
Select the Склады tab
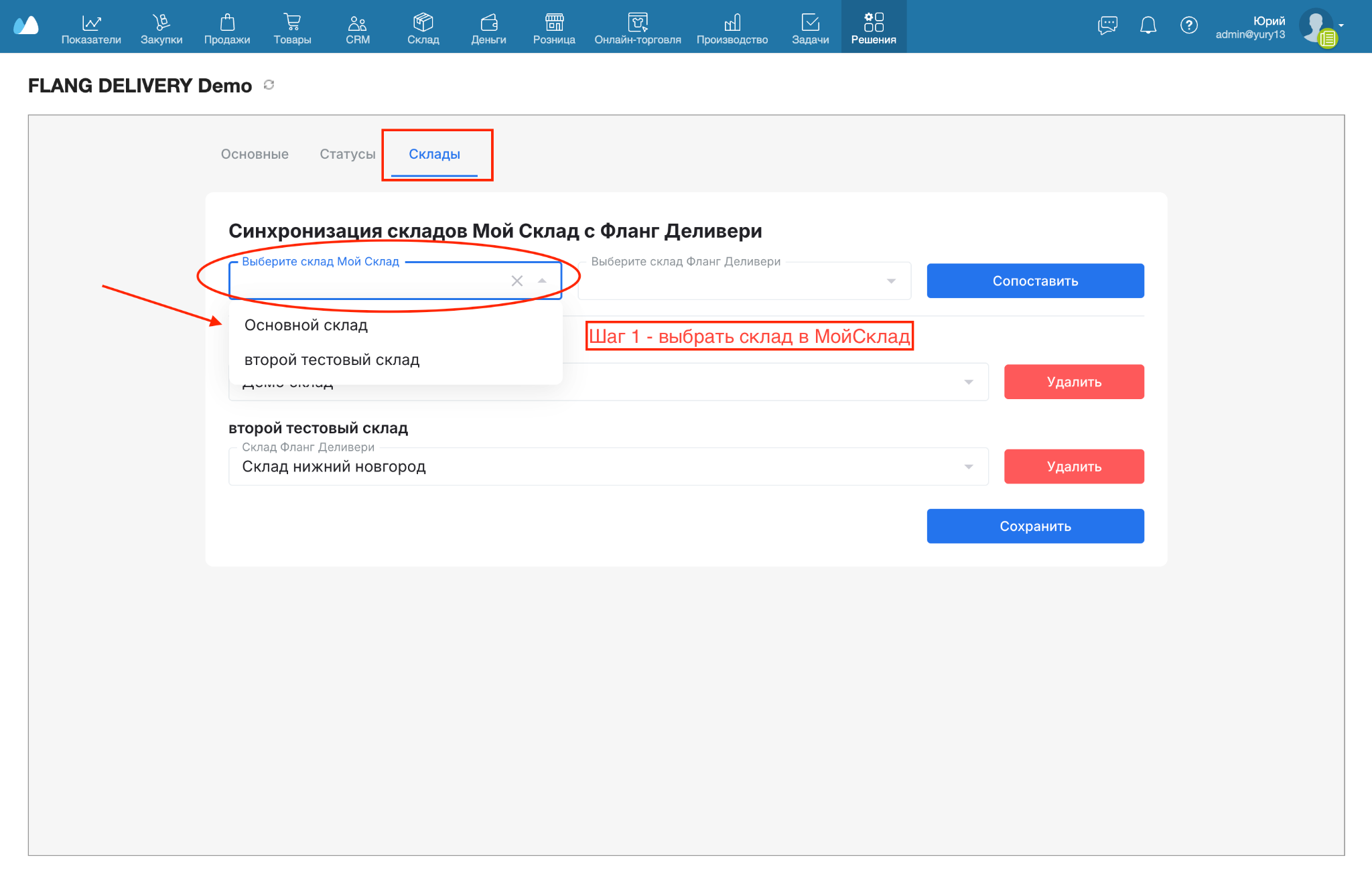click(434, 154)
